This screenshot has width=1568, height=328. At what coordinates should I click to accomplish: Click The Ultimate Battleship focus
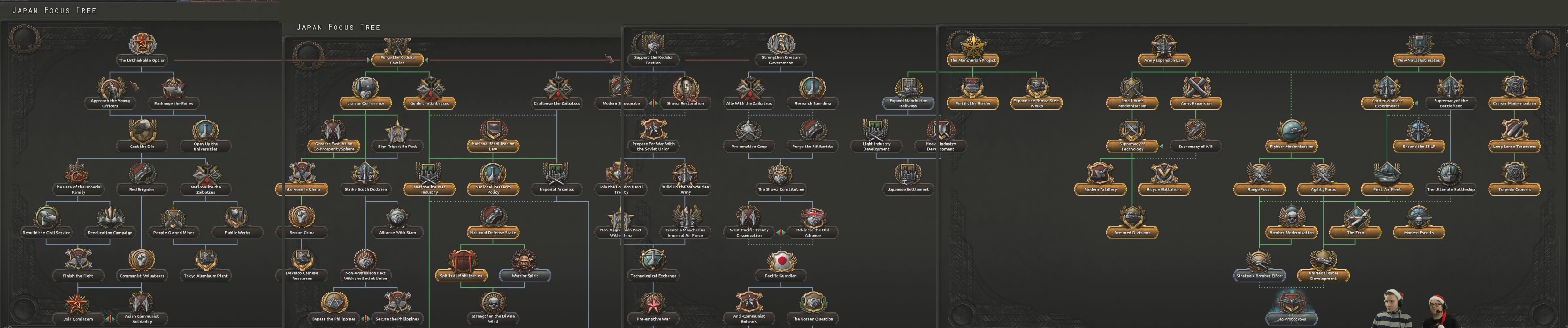click(x=1450, y=180)
